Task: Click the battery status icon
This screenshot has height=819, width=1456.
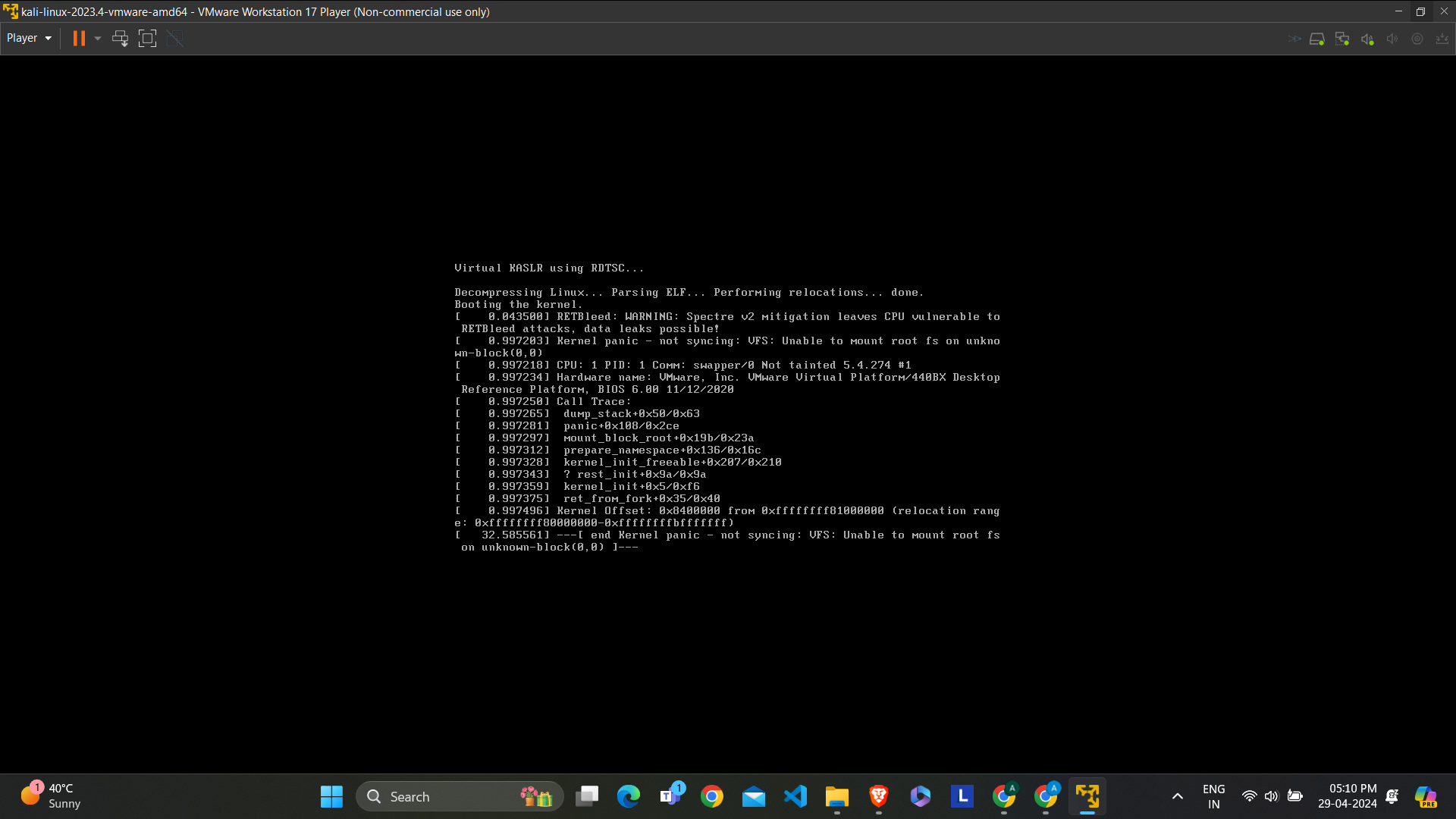Action: 1295,796
